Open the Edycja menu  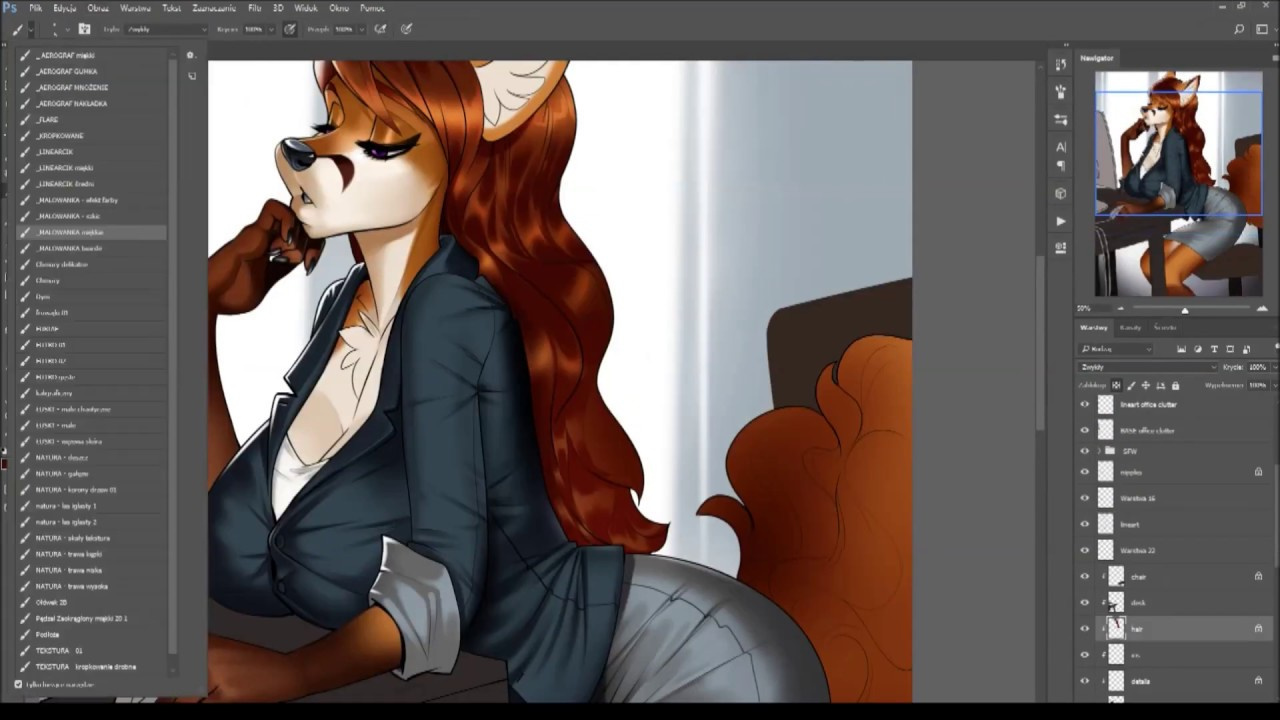(64, 8)
